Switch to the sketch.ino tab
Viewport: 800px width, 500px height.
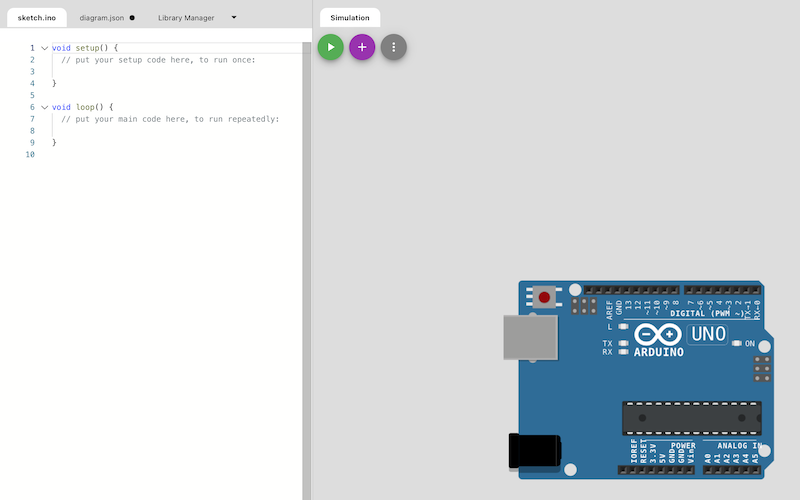click(37, 18)
